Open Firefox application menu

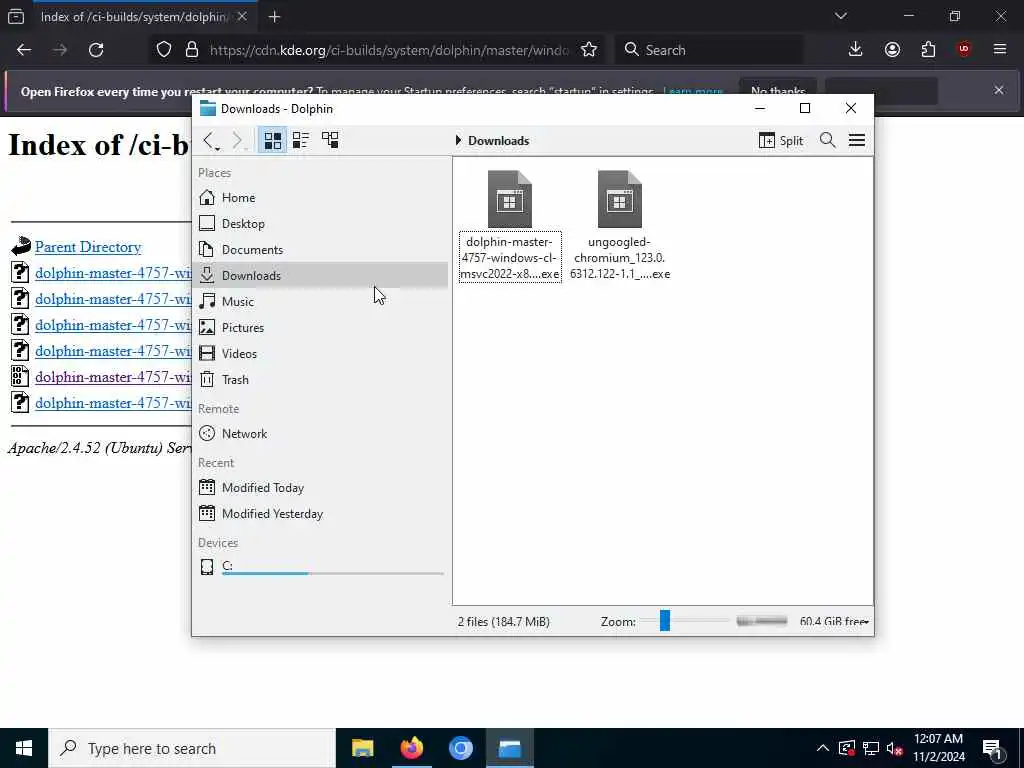tap(1000, 50)
